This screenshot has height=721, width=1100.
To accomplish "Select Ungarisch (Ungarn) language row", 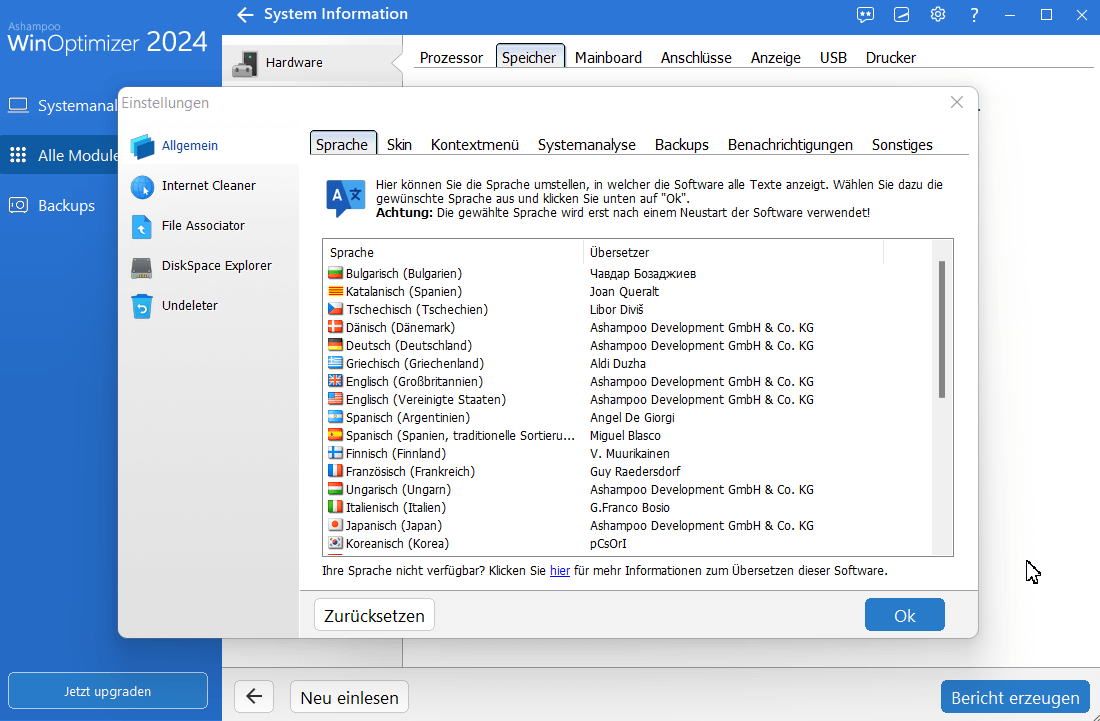I will pyautogui.click(x=628, y=490).
